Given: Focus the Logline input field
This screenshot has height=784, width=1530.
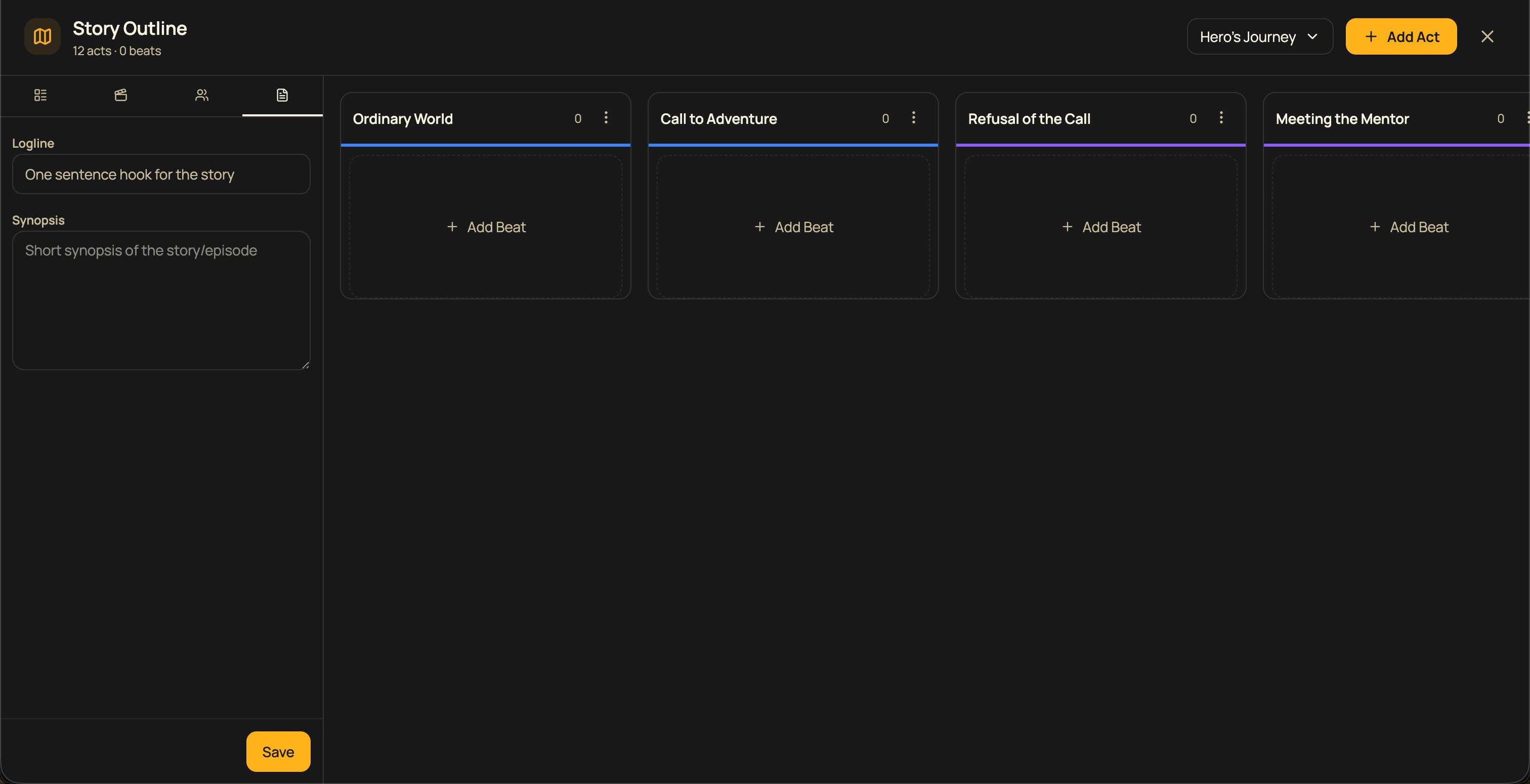Looking at the screenshot, I should (x=161, y=175).
